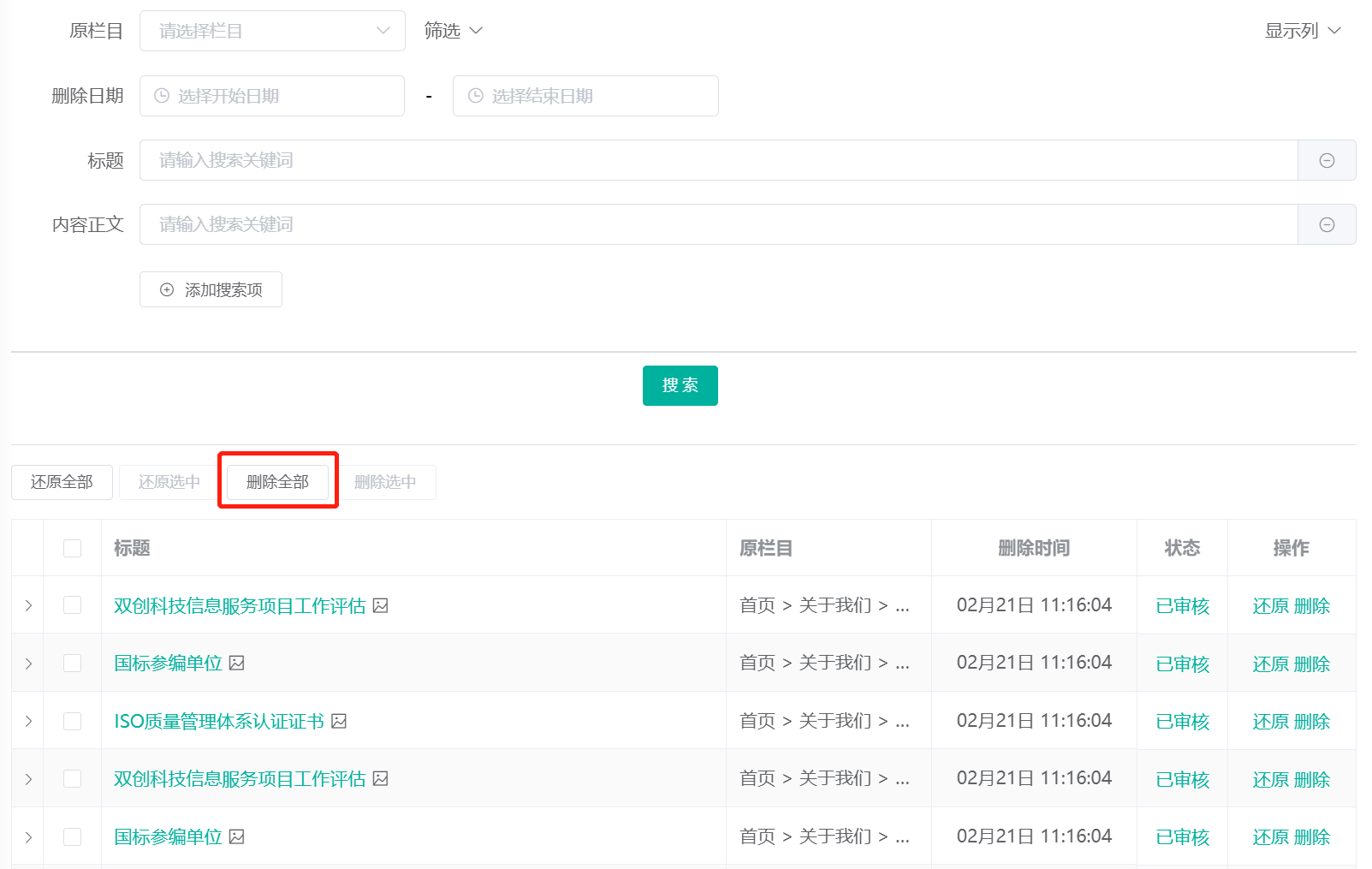Expand the 筛选 filter dropdown

point(454,31)
